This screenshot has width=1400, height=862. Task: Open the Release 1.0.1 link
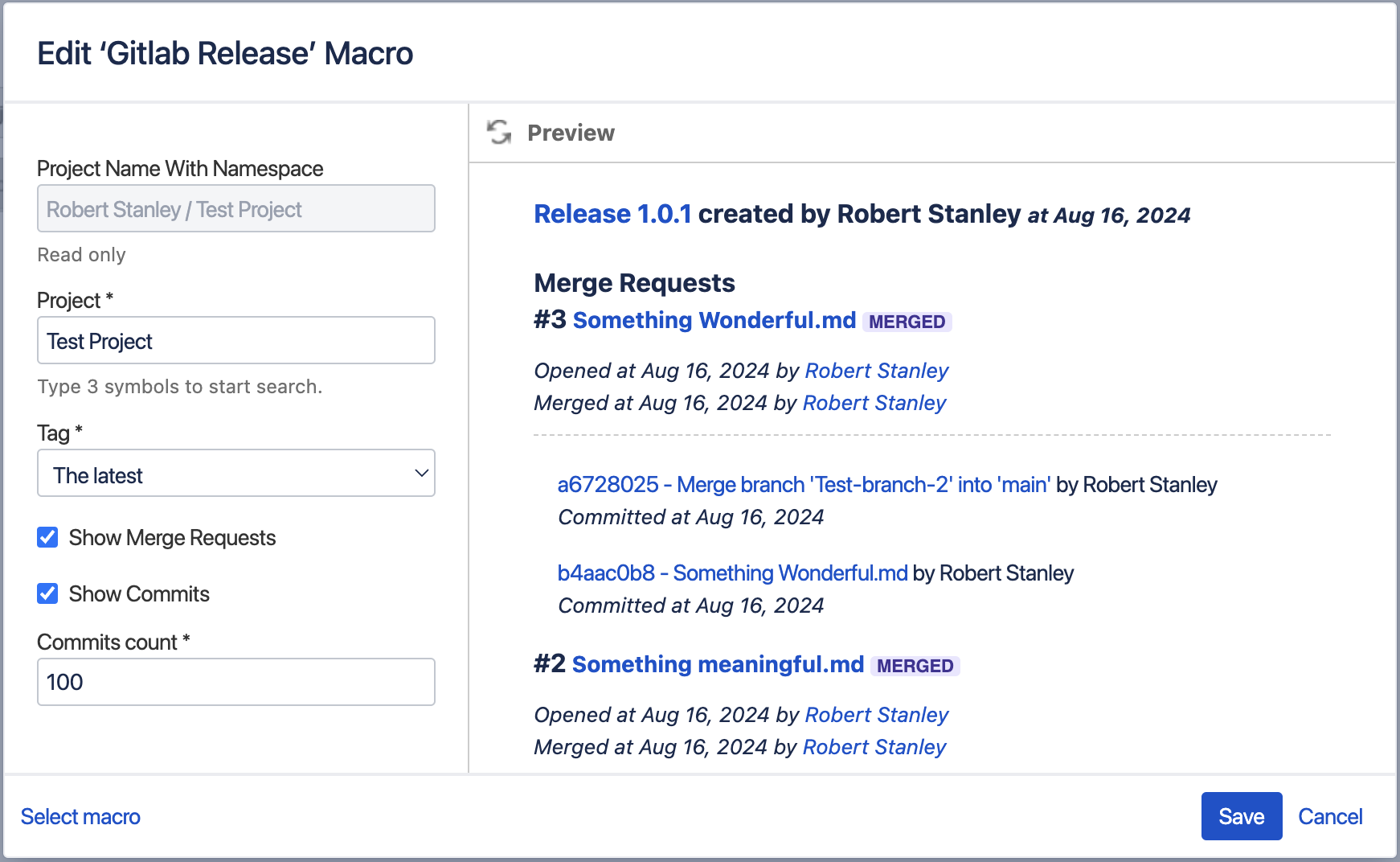[x=612, y=214]
